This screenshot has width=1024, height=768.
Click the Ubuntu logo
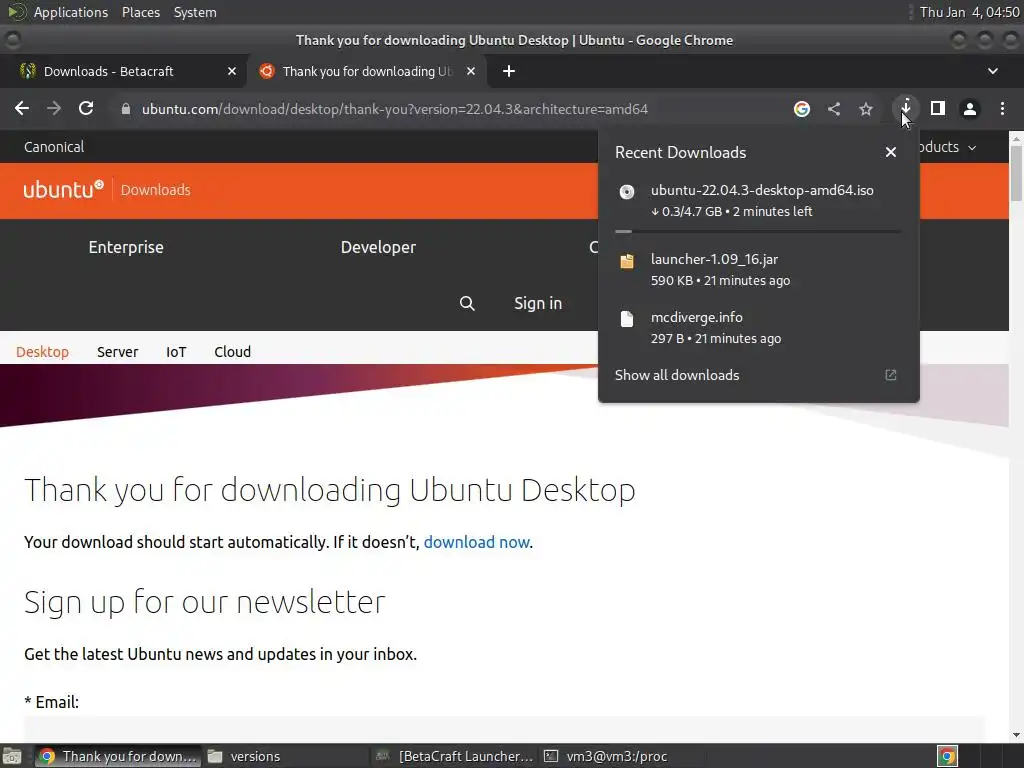tap(63, 189)
